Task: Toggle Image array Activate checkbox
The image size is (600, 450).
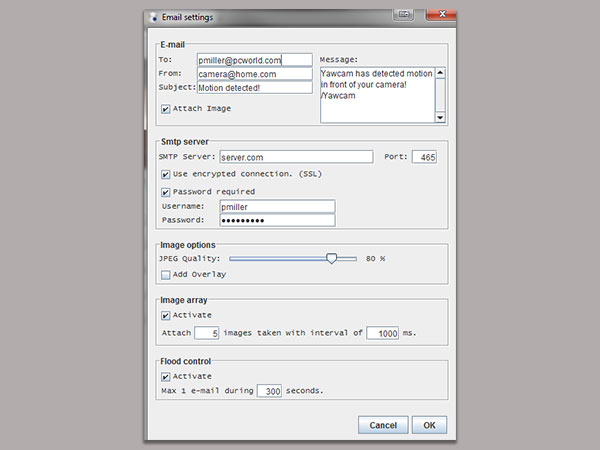Action: point(166,315)
